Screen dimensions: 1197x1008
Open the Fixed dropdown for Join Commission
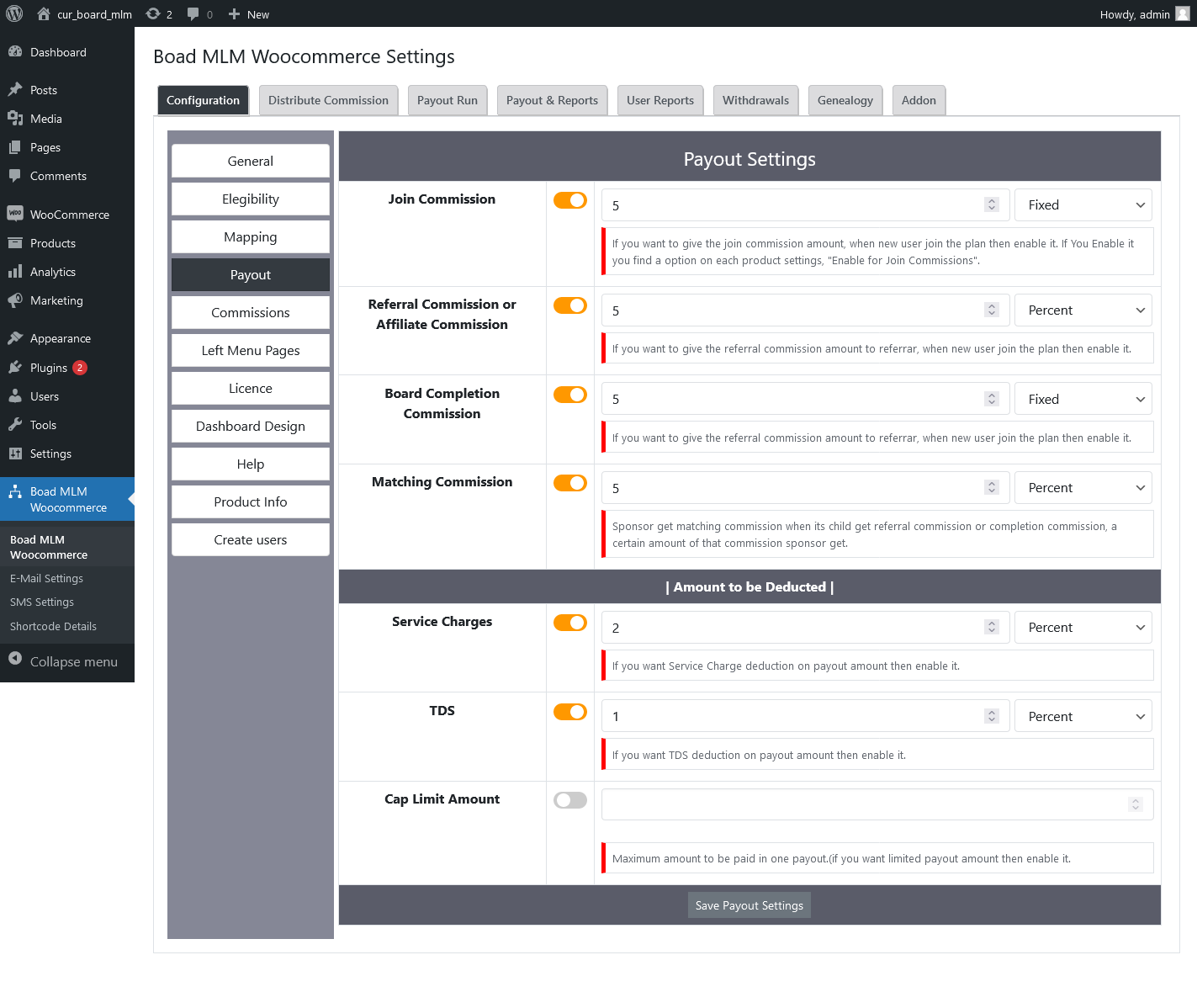[1083, 204]
